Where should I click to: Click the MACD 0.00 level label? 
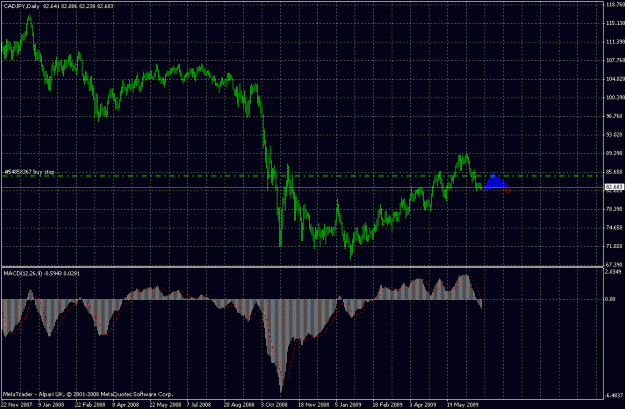(610, 299)
